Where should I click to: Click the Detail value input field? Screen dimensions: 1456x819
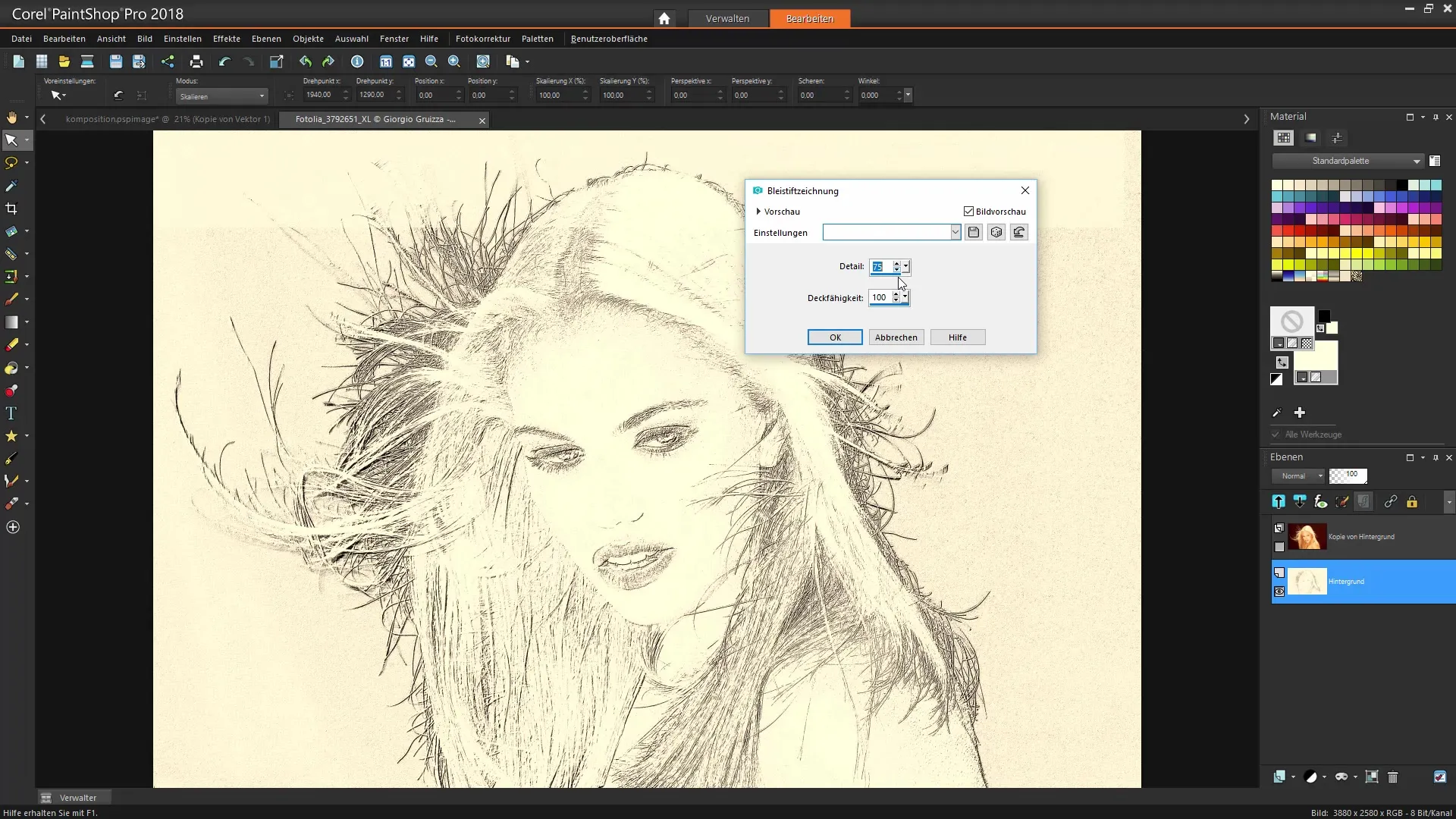pyautogui.click(x=880, y=266)
